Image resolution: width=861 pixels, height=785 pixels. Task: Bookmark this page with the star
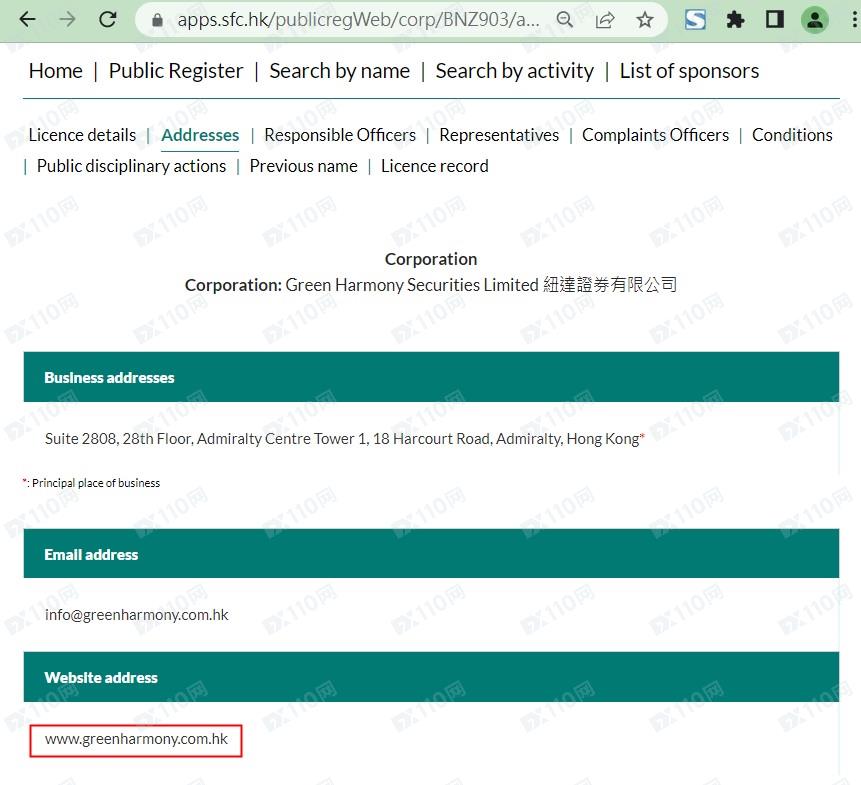click(645, 20)
